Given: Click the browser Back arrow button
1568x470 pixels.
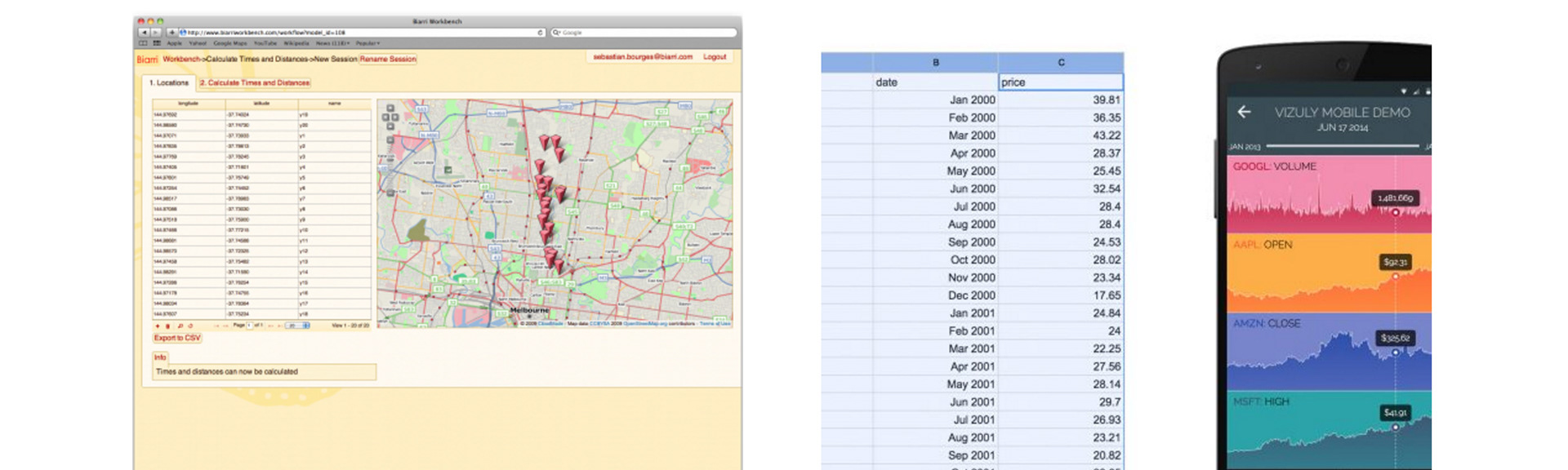Looking at the screenshot, I should click(x=145, y=33).
